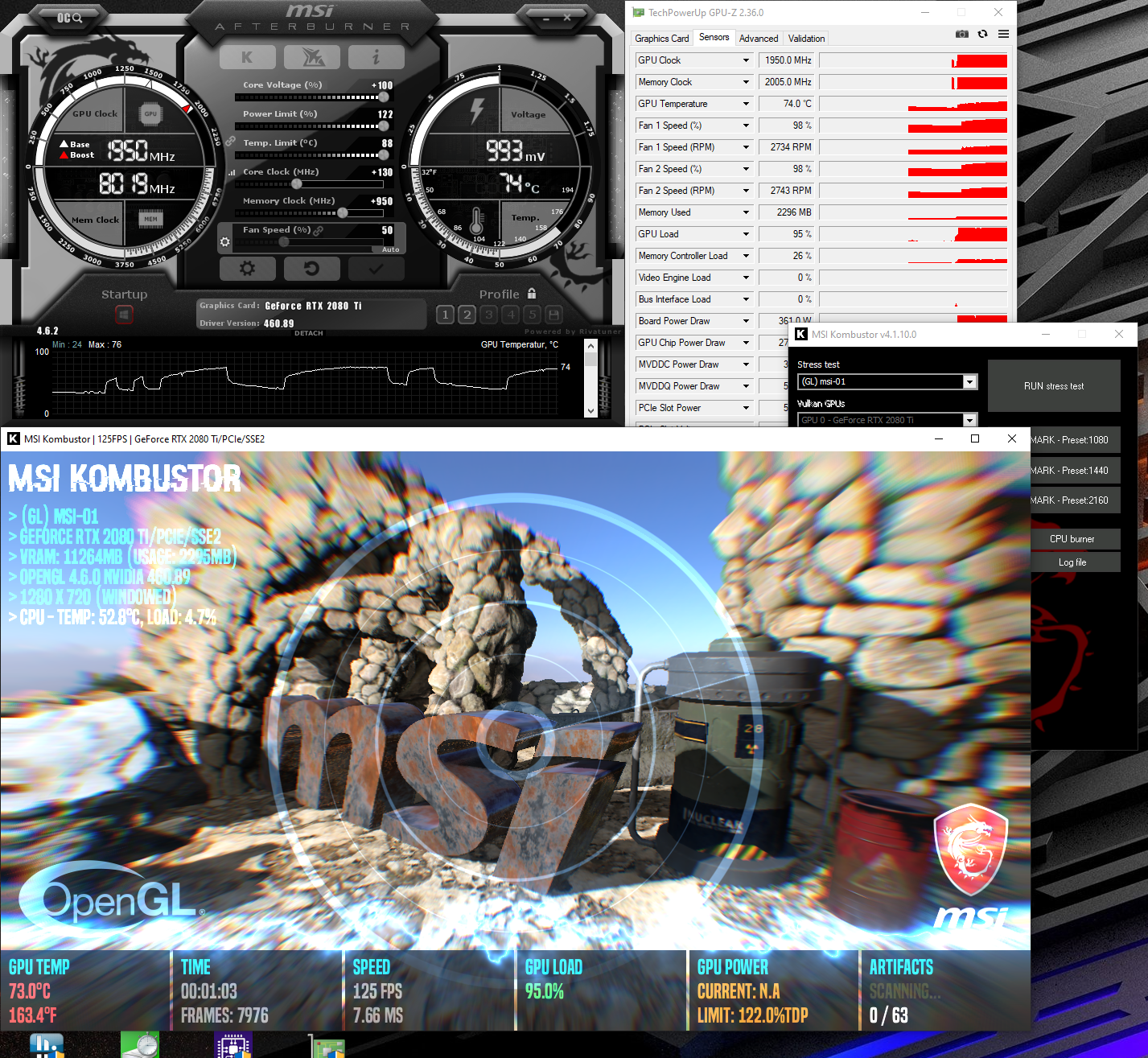Take a GPU-Z screenshot with the camera icon
Screen dimensions: 1148x1058
click(x=961, y=34)
